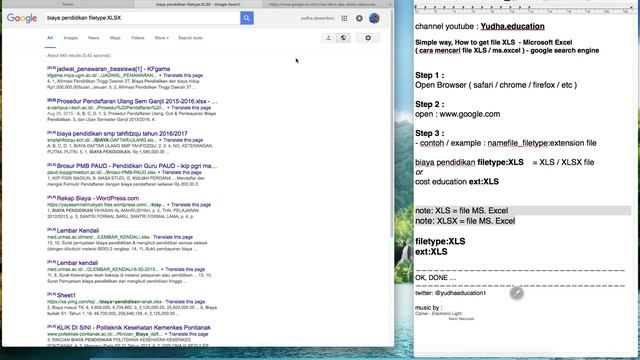The width and height of the screenshot is (640, 360).
Task: Click the ruler atop the notes document
Action: 524,9
